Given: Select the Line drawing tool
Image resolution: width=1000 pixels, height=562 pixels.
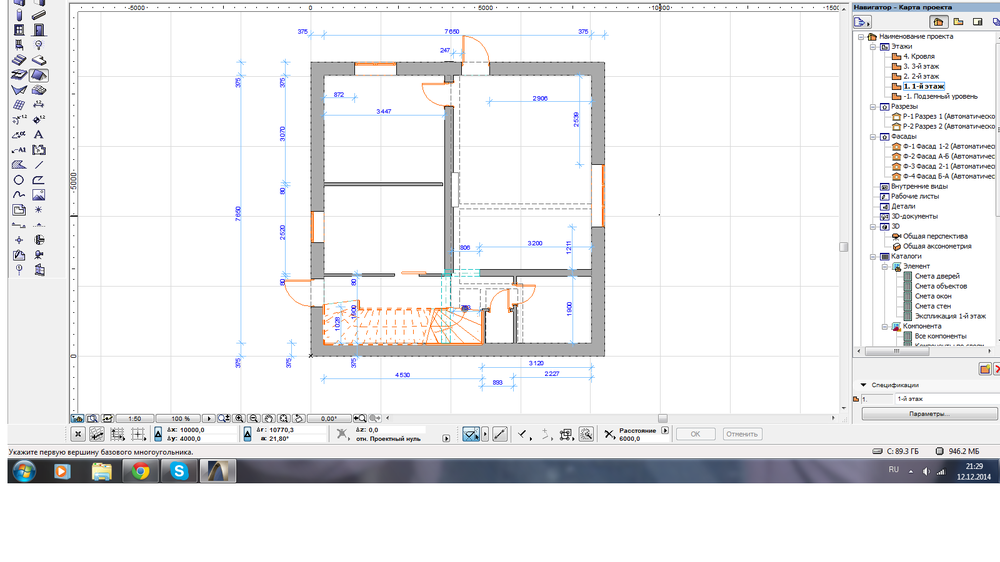Looking at the screenshot, I should pos(39,164).
